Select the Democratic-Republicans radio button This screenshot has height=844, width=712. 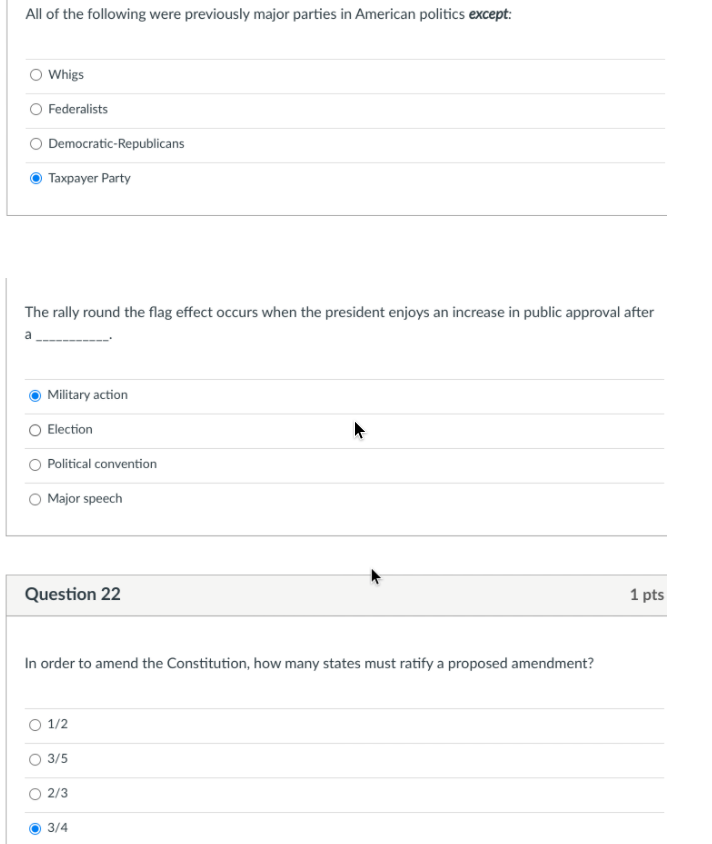(x=36, y=144)
